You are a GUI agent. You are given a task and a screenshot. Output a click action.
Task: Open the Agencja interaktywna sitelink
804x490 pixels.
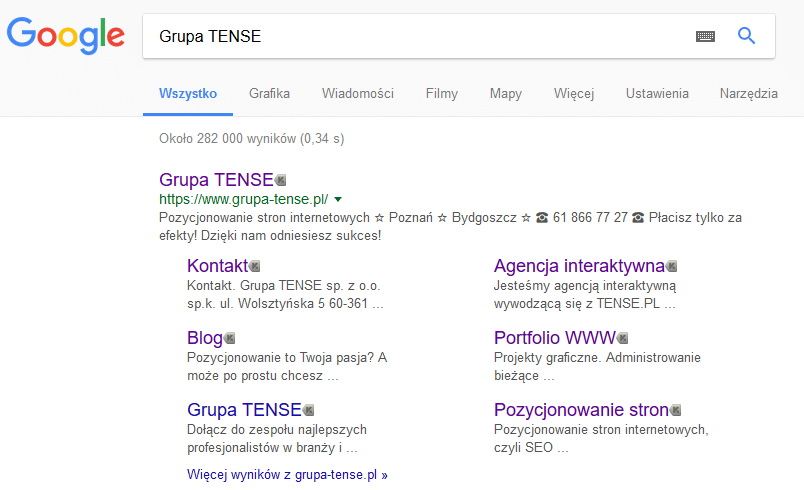[579, 266]
